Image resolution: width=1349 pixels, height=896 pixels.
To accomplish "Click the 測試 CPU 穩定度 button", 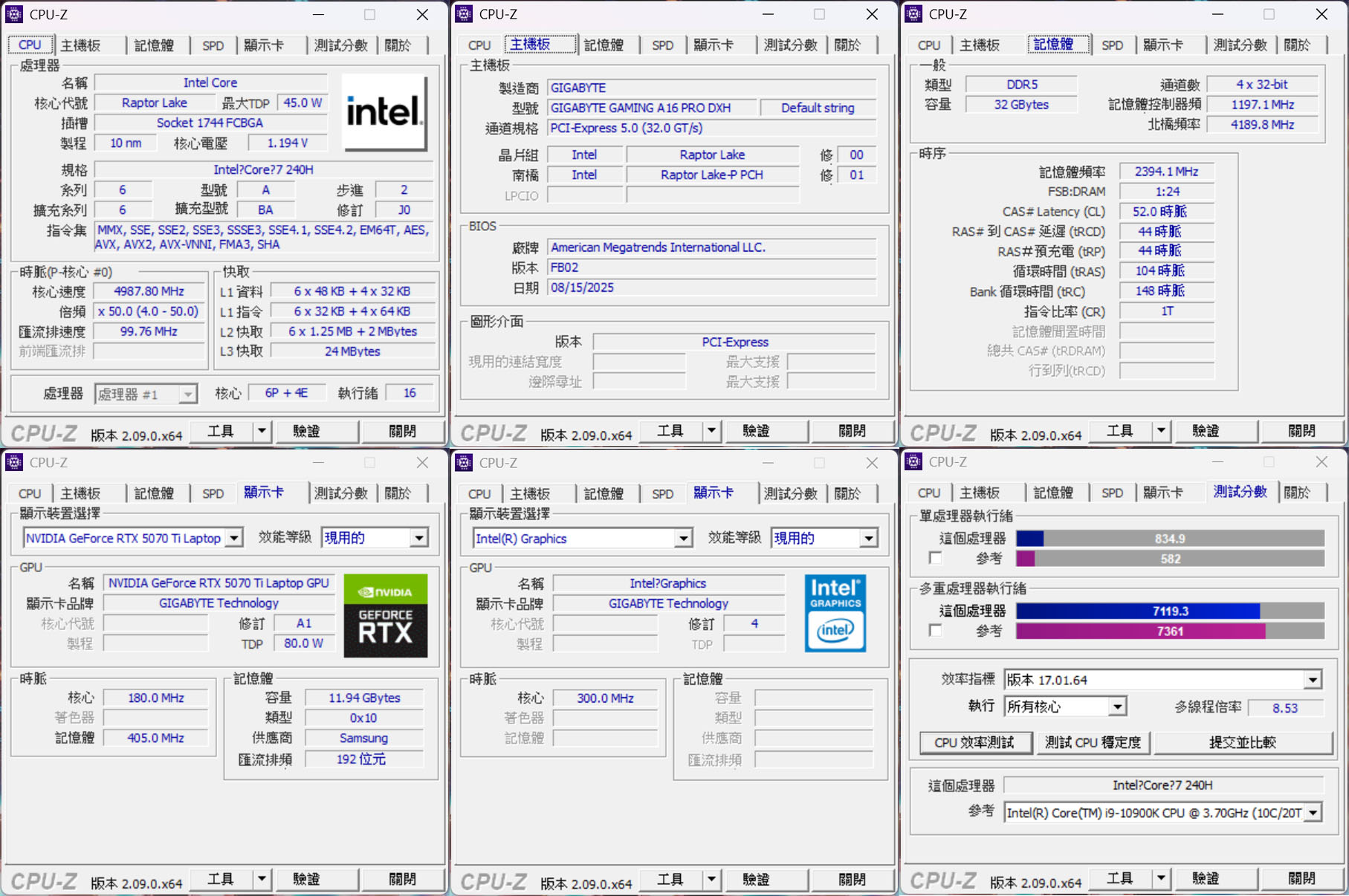I will tap(1093, 742).
